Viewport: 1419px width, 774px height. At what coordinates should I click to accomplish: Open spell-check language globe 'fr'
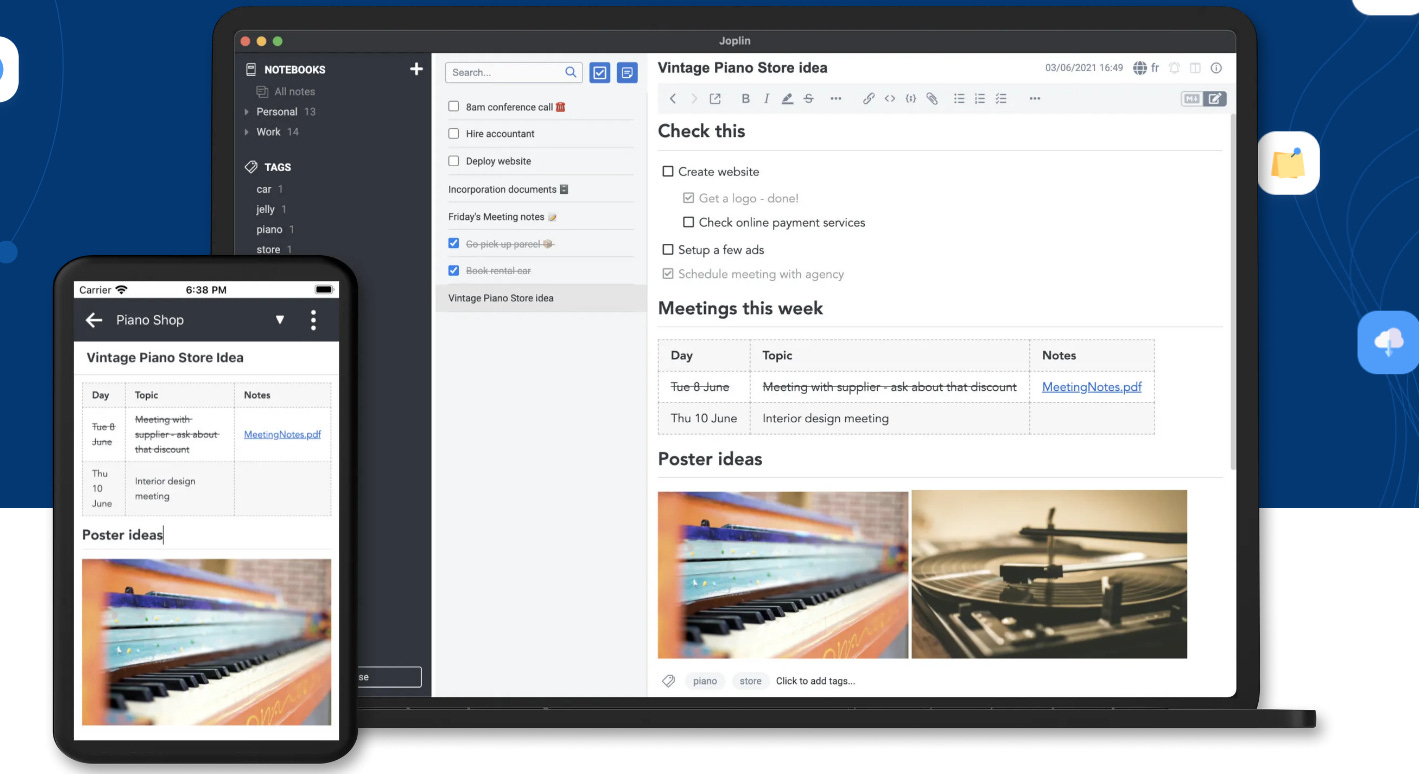click(x=1146, y=68)
